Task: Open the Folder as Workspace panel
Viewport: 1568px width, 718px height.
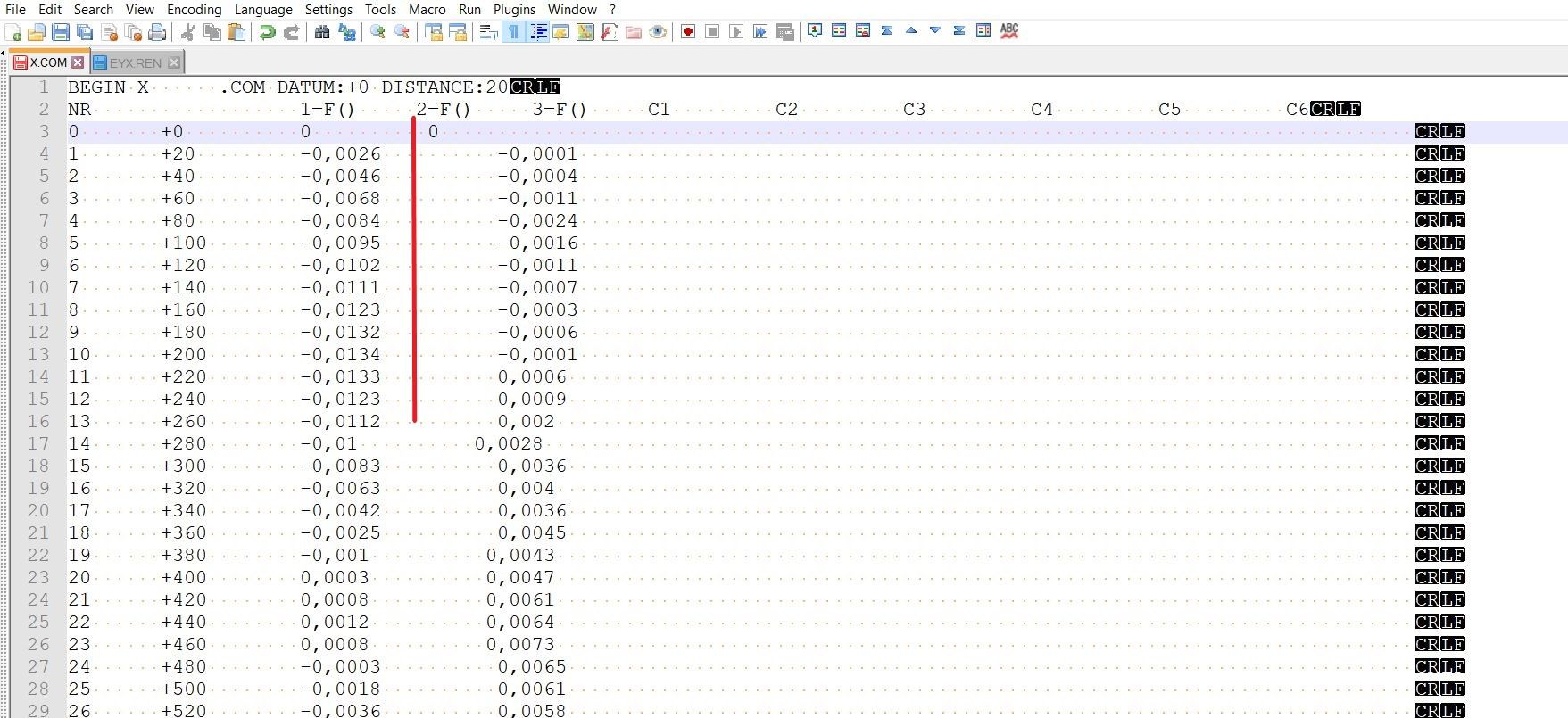Action: pos(634,33)
